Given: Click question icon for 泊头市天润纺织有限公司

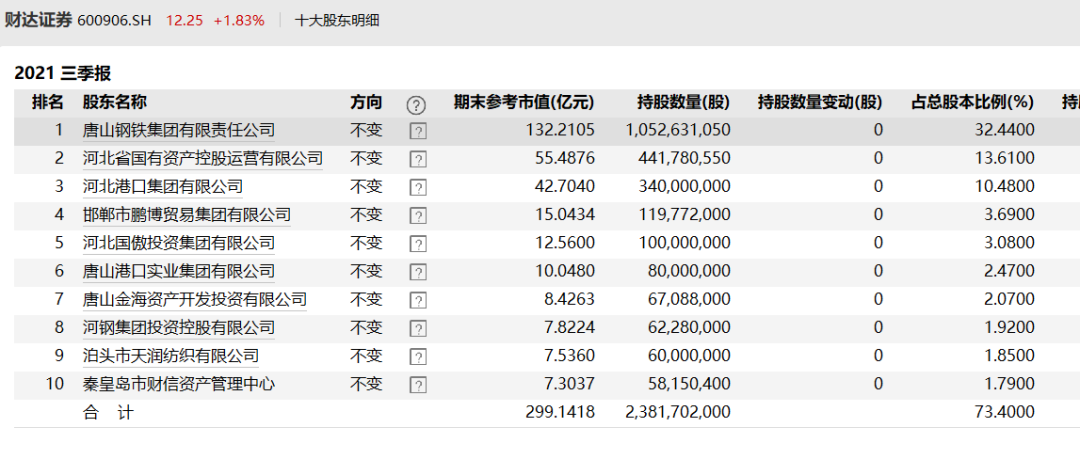Looking at the screenshot, I should tap(417, 357).
